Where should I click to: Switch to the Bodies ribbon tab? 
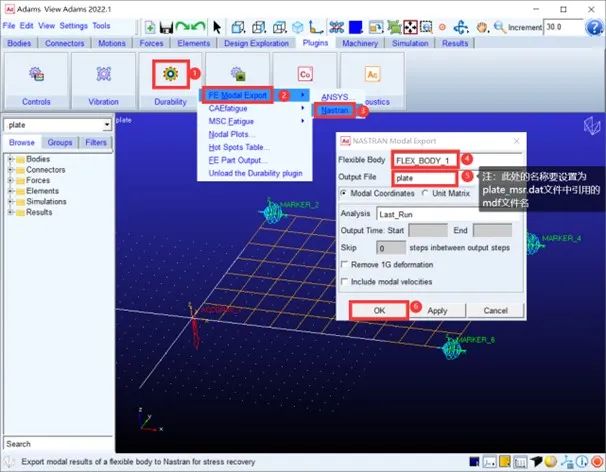point(19,43)
